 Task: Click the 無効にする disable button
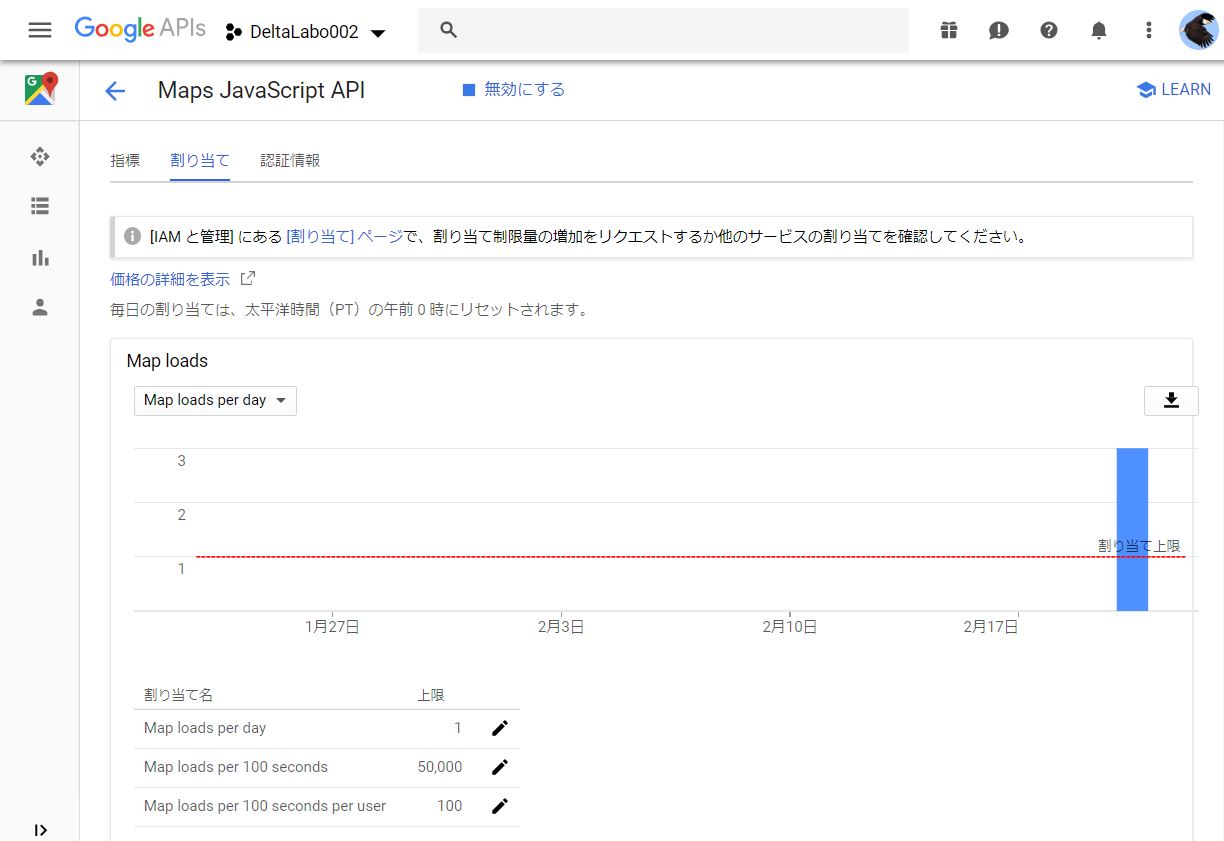[514, 90]
